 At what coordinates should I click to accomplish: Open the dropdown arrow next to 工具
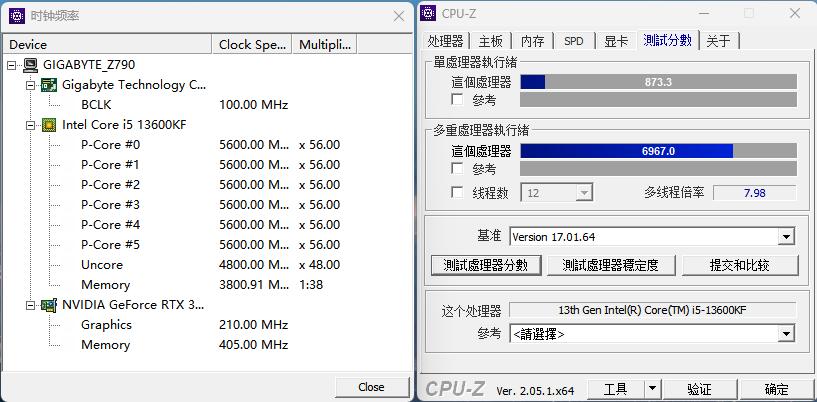[x=652, y=388]
